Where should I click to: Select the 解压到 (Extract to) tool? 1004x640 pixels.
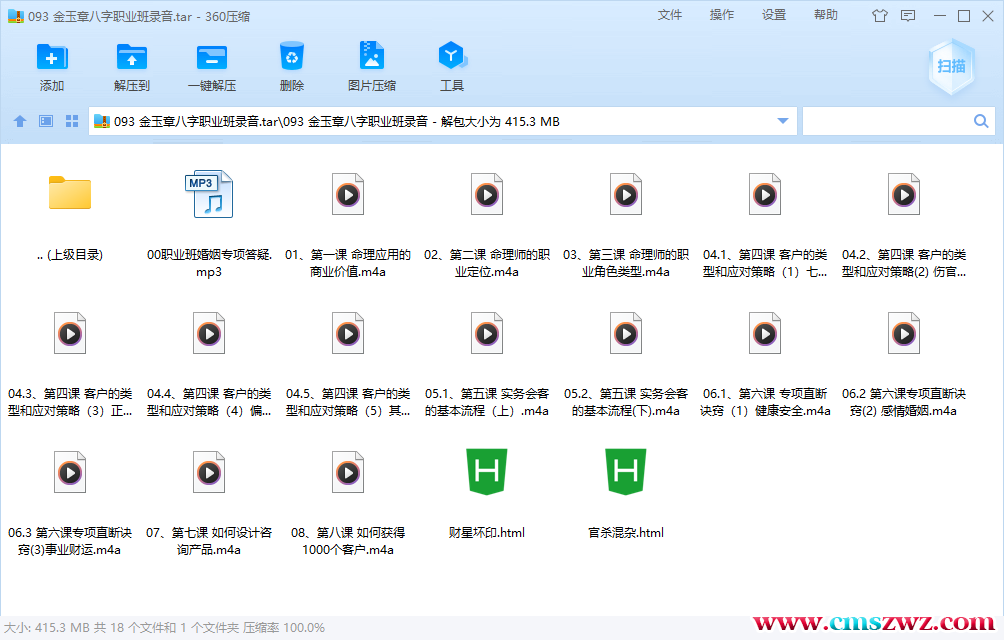point(131,63)
